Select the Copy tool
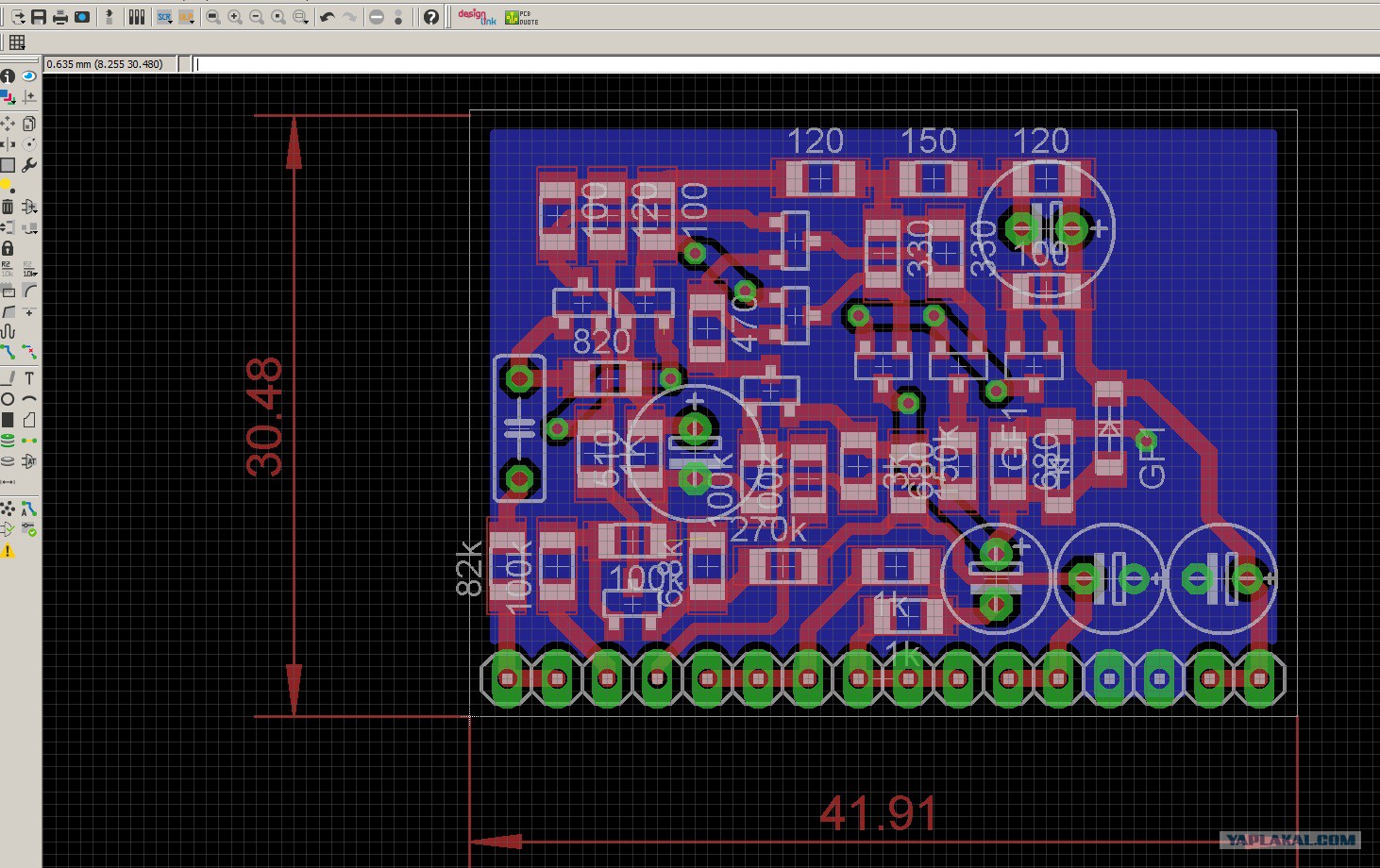1380x868 pixels. click(29, 124)
